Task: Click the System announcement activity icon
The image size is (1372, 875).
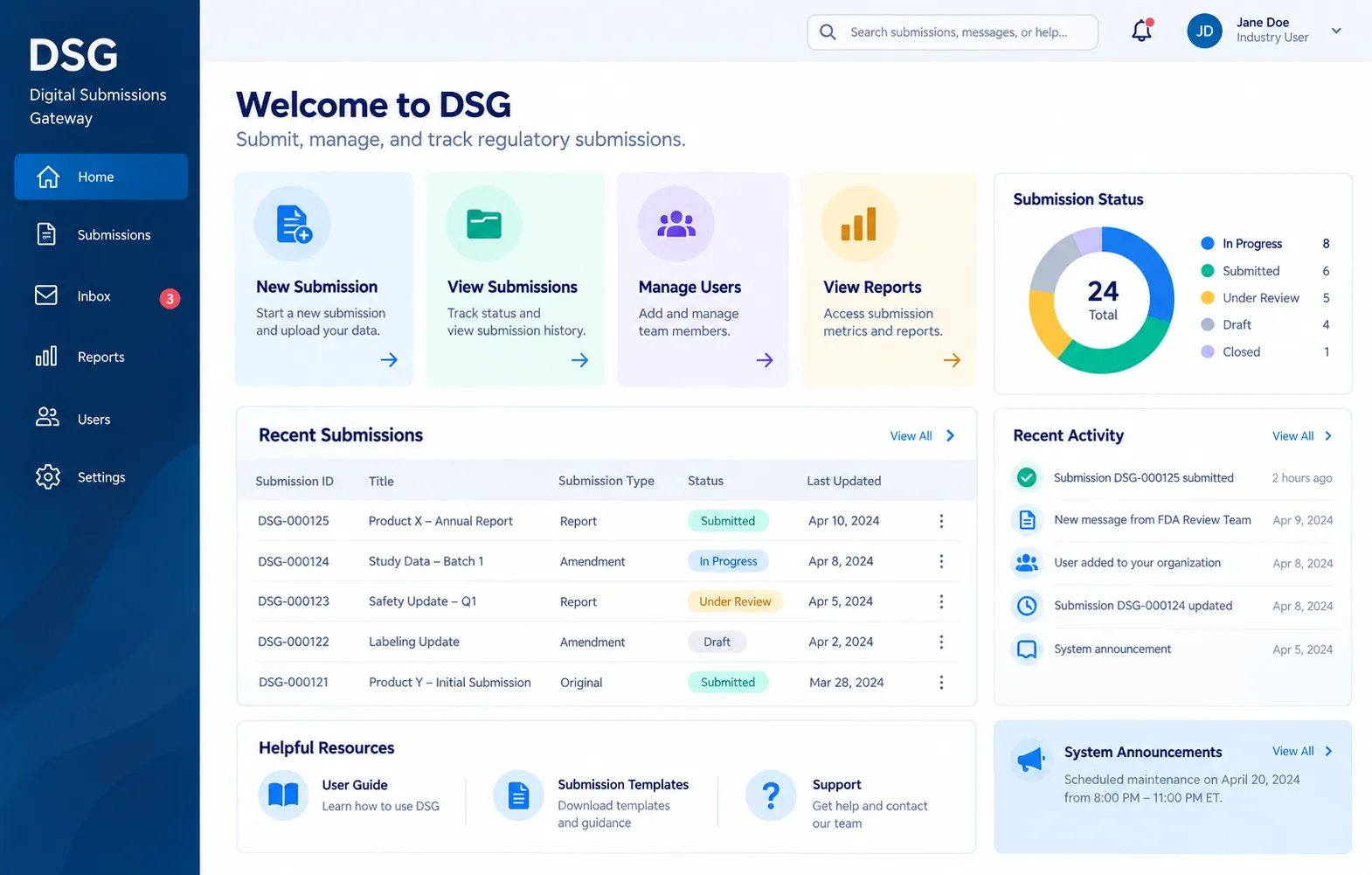Action: [1028, 649]
